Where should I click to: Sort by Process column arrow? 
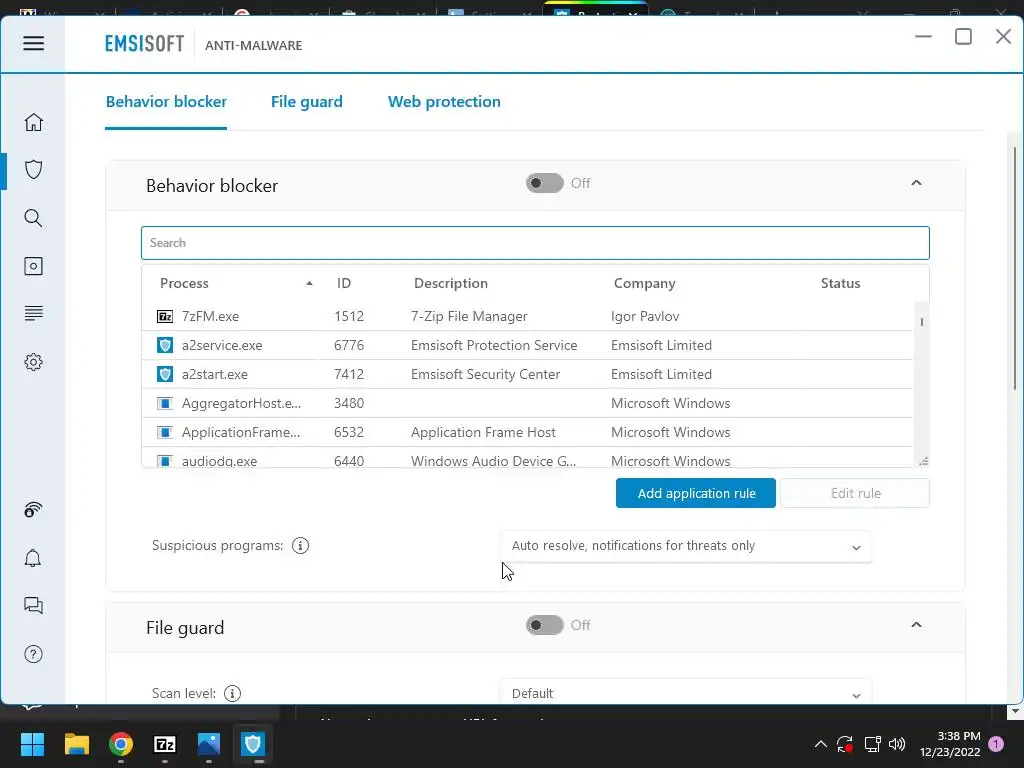coord(309,283)
